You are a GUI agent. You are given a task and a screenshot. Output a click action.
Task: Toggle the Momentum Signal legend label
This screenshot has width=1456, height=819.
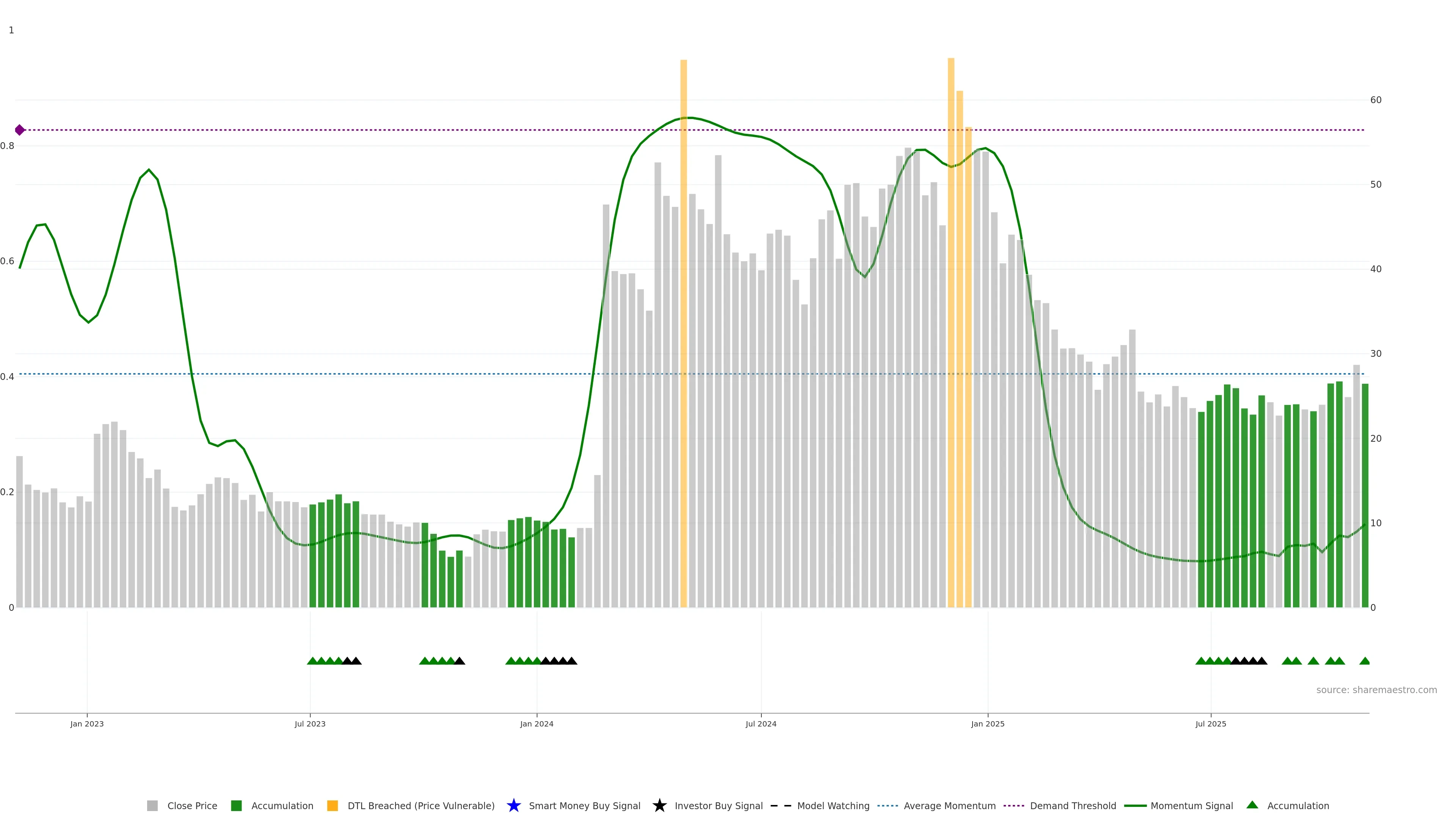coord(1191,805)
